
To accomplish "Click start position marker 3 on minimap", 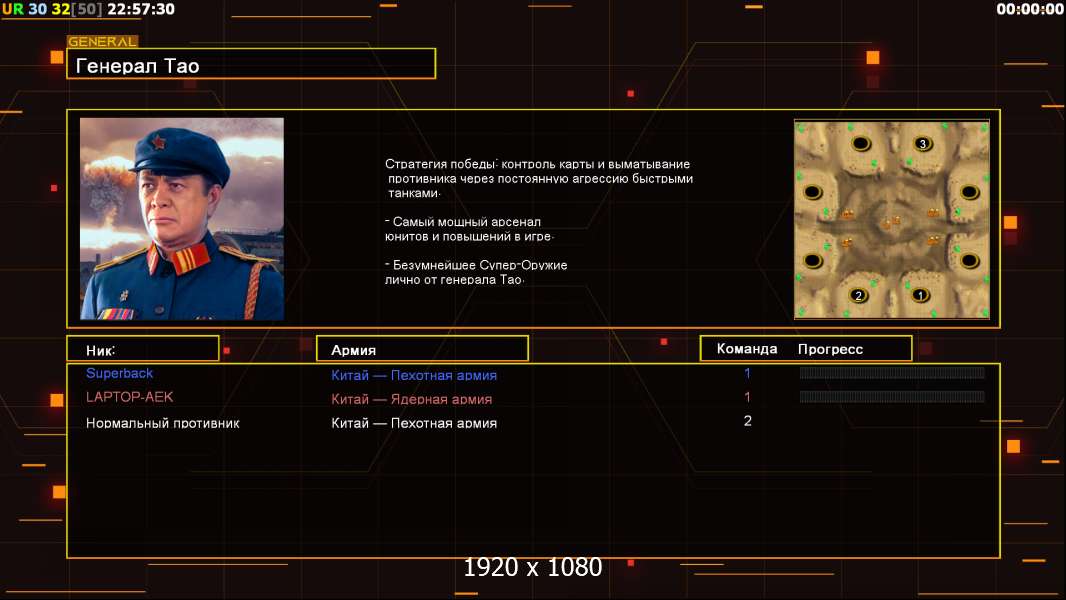I will point(922,143).
